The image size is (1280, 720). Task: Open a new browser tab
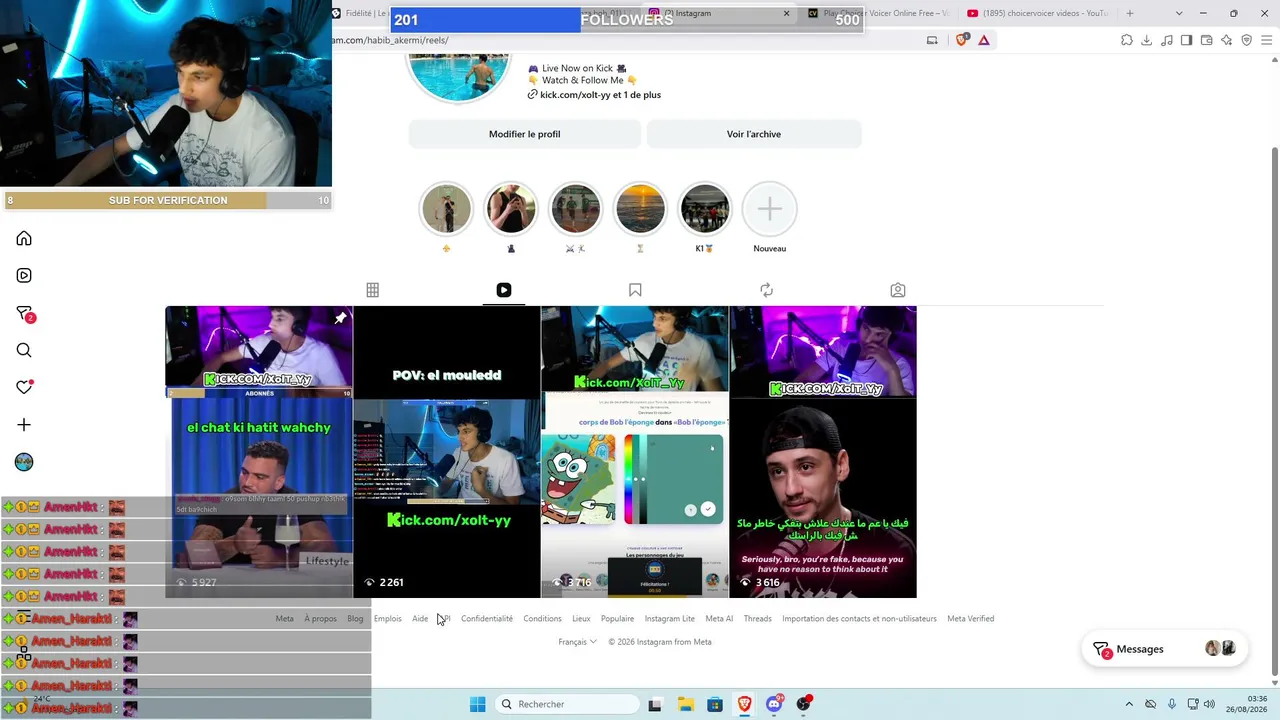pos(1130,13)
